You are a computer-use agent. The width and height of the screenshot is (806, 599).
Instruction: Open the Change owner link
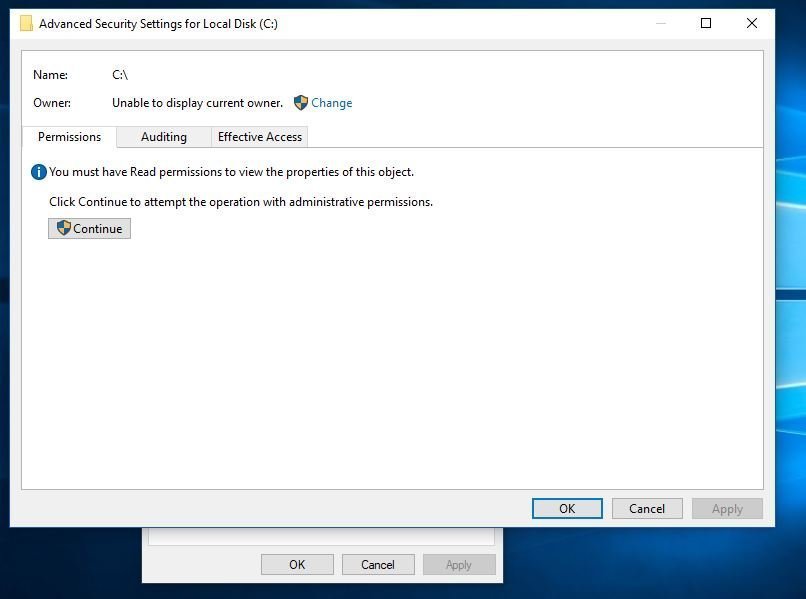(334, 103)
